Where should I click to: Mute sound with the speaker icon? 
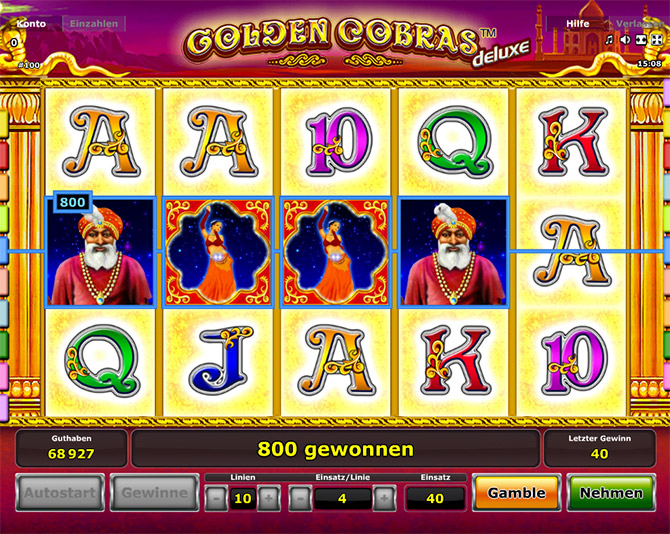(625, 40)
